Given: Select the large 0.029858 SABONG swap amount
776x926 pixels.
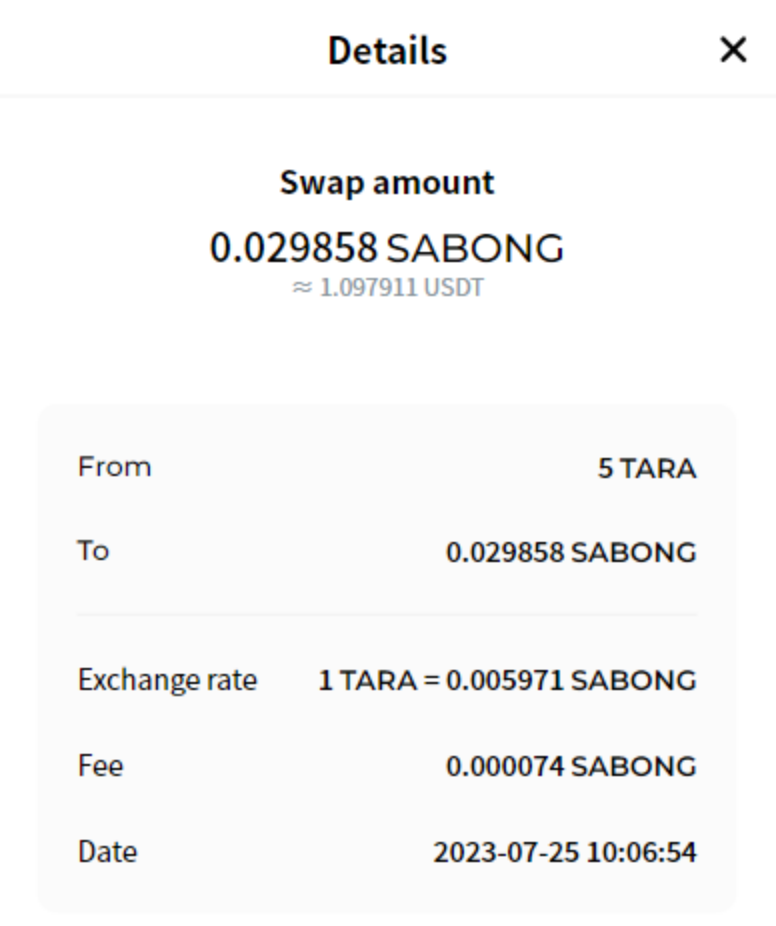Looking at the screenshot, I should (387, 248).
